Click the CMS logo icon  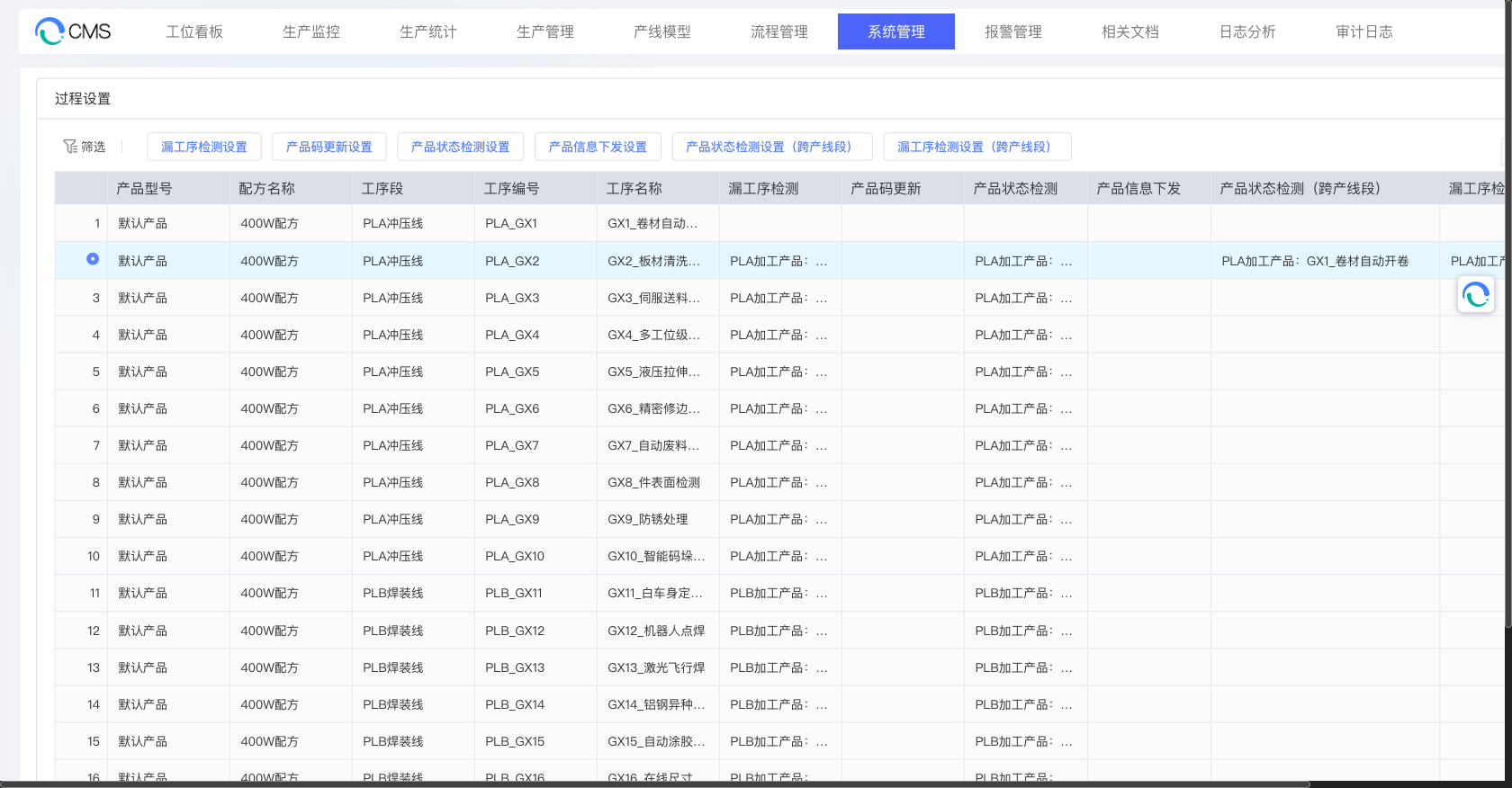[x=49, y=31]
